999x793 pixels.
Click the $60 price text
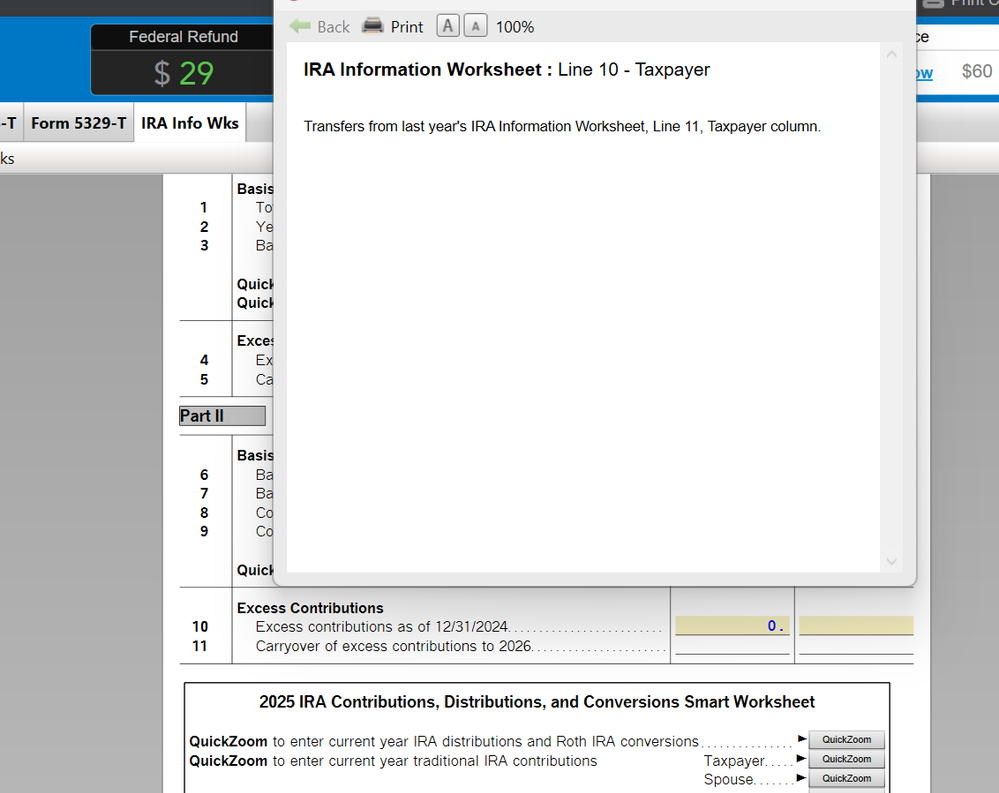pyautogui.click(x=977, y=71)
